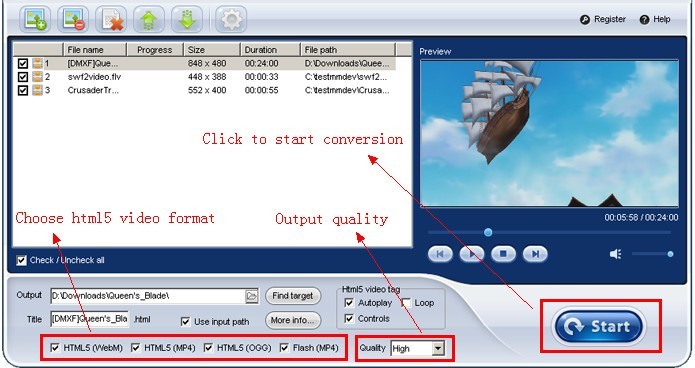The width and height of the screenshot is (695, 368).
Task: Play the preview video
Action: tap(472, 254)
